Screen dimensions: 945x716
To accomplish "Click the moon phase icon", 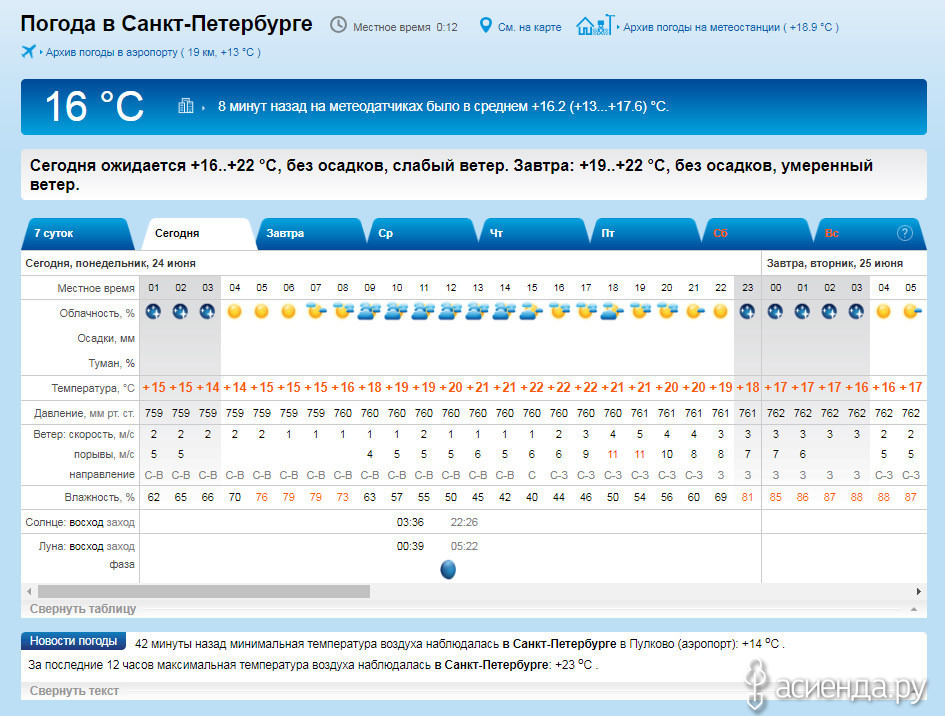I will coord(448,569).
